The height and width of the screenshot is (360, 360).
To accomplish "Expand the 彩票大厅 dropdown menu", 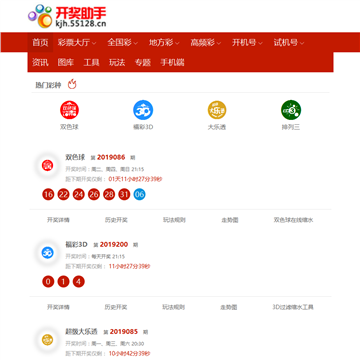I will (x=77, y=42).
